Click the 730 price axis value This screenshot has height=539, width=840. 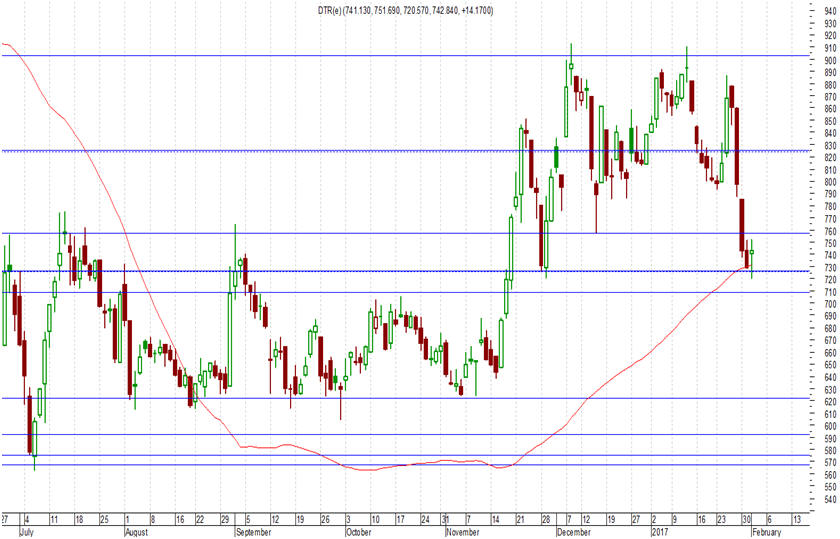pos(830,267)
